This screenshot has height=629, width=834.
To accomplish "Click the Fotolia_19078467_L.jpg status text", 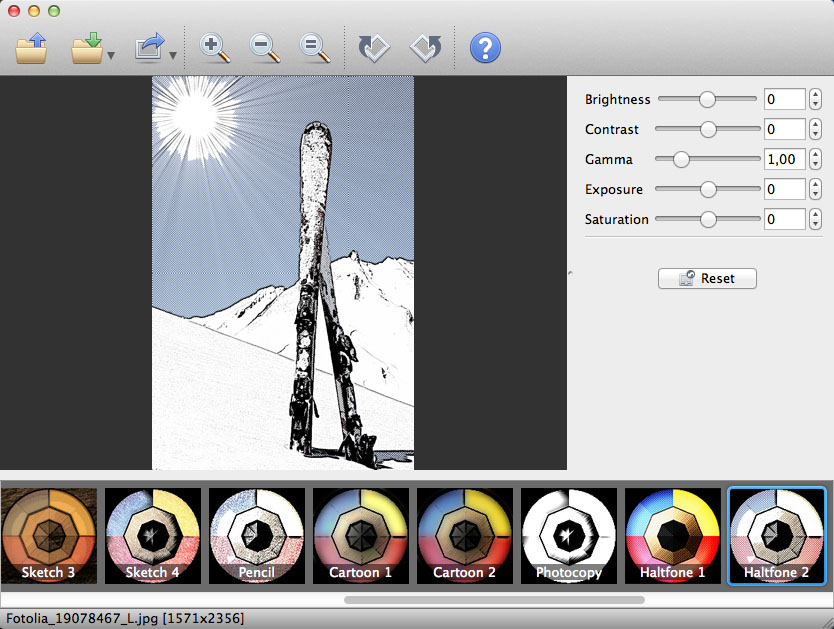I will click(x=125, y=618).
